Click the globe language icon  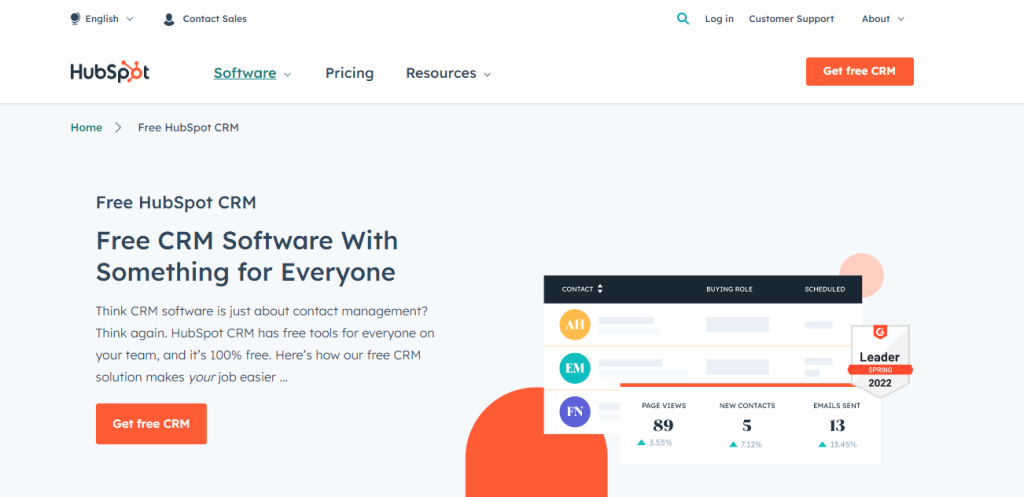[75, 19]
